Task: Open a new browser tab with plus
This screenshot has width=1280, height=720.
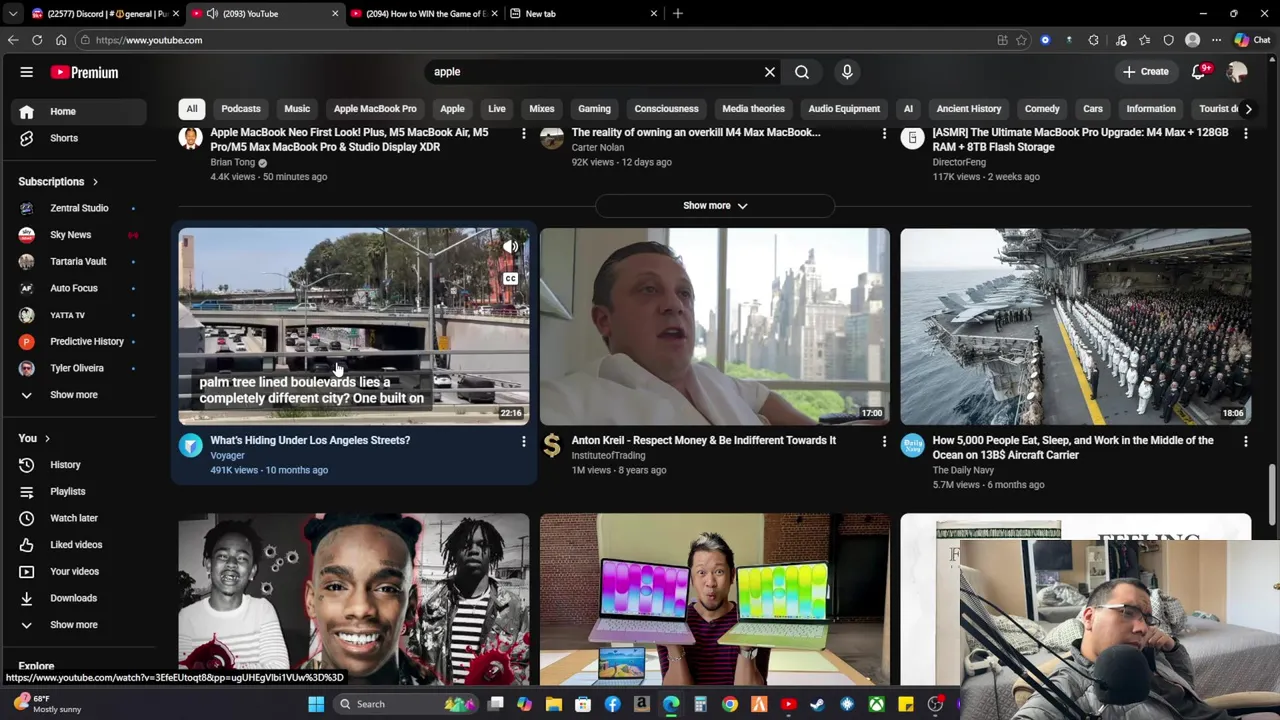Action: point(678,14)
